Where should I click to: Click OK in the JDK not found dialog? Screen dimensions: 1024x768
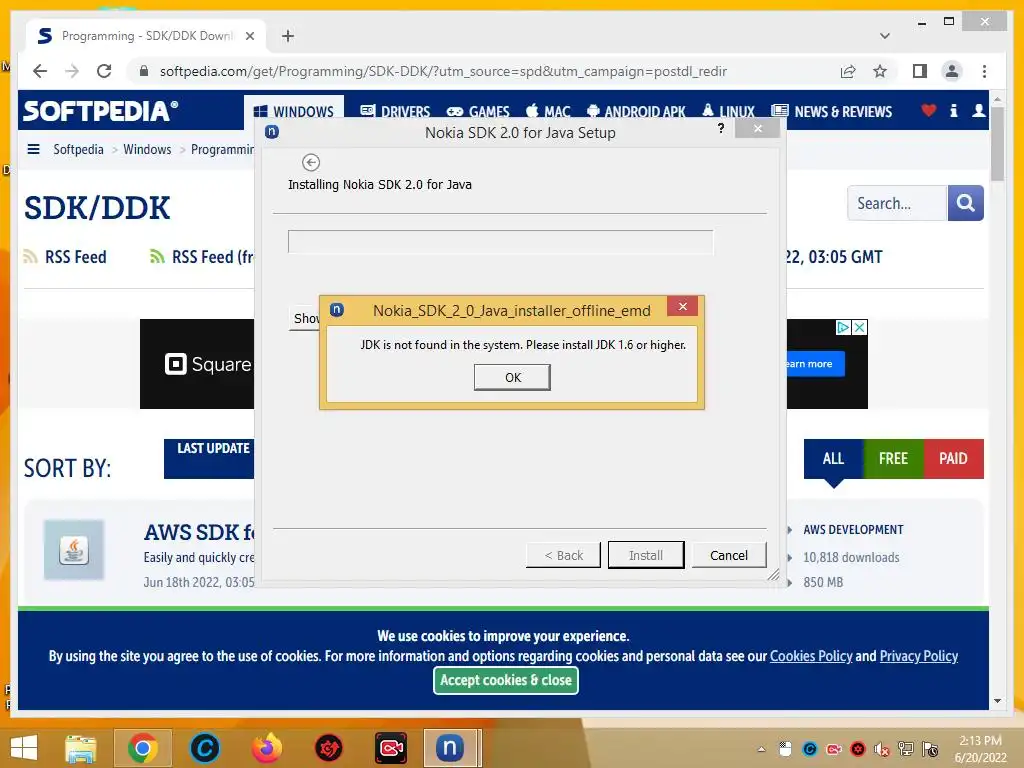click(512, 377)
